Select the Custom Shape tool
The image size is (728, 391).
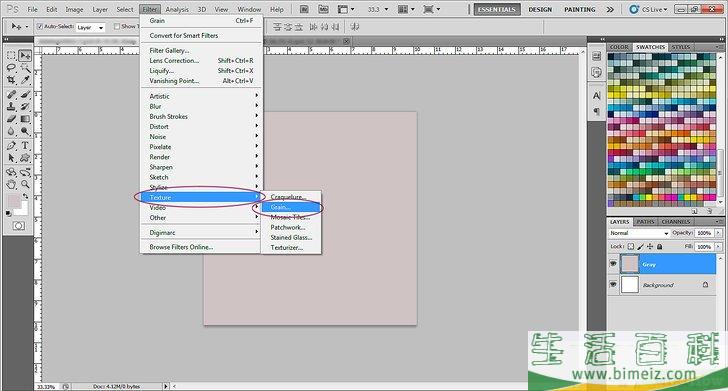click(25, 158)
